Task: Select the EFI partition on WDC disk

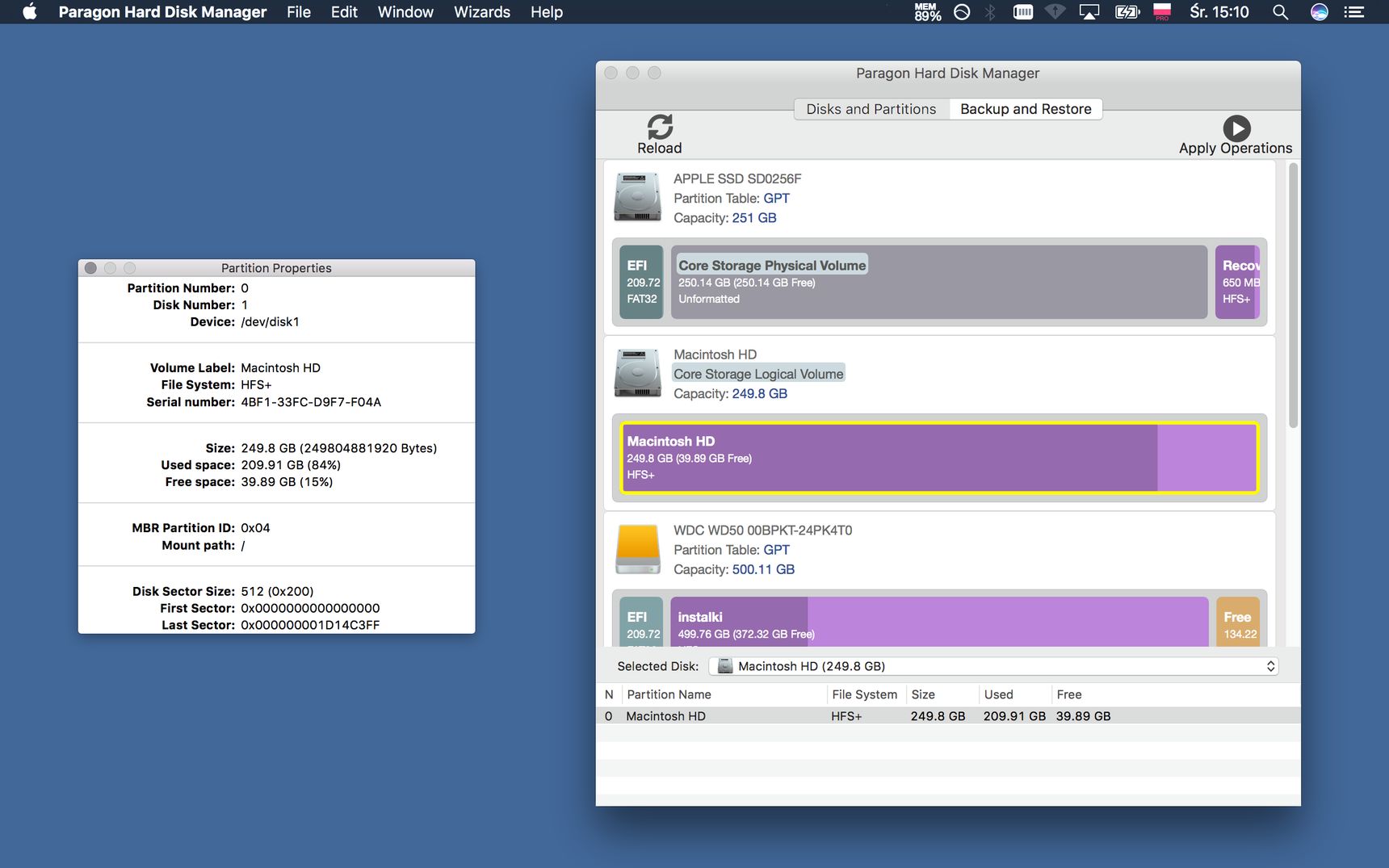Action: pos(641,621)
